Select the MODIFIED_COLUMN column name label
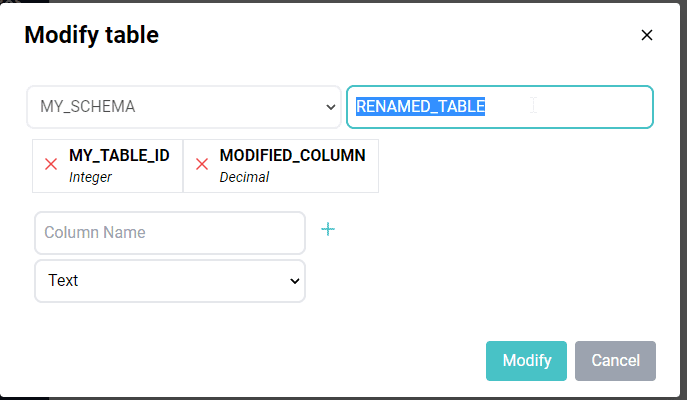The width and height of the screenshot is (687, 400). coord(292,156)
